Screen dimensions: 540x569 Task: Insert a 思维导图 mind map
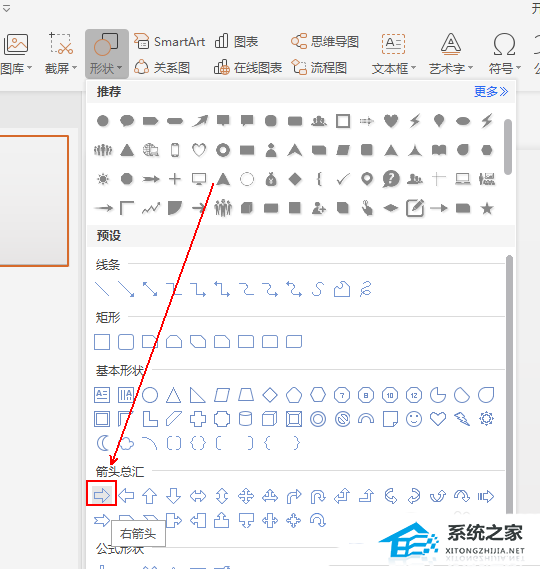click(x=325, y=42)
